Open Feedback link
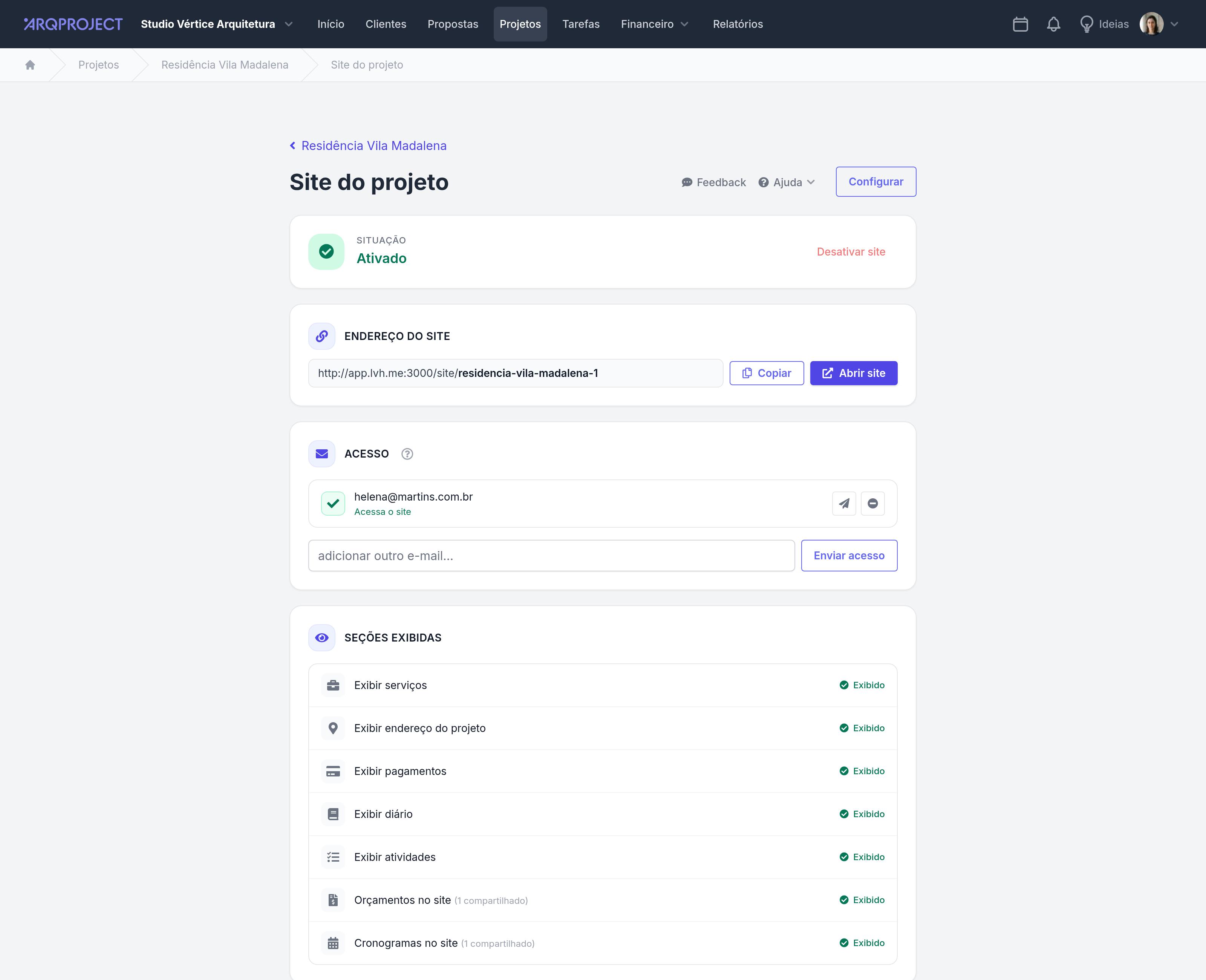The image size is (1206, 980). click(x=713, y=182)
